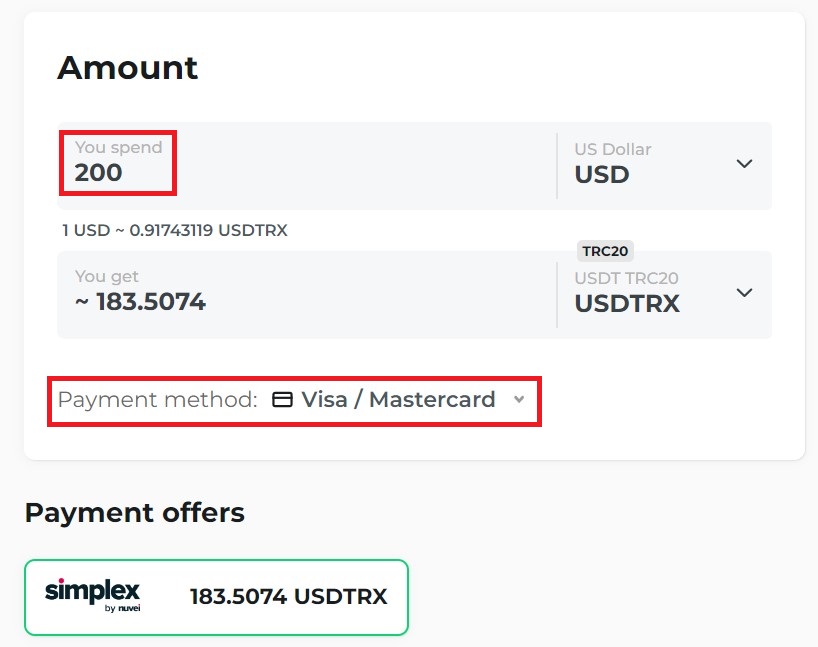Open the USDTRX crypto selector chevron
This screenshot has width=818, height=647.
tap(744, 292)
